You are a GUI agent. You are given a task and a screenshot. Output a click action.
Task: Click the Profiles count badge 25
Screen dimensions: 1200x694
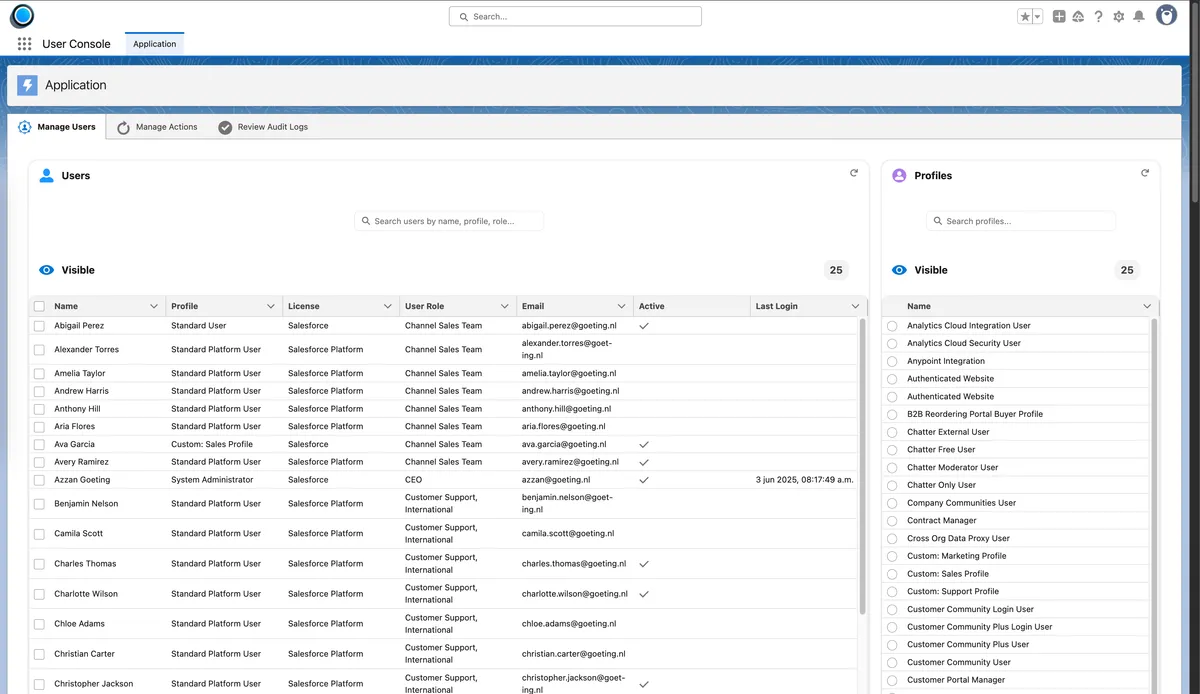click(x=1127, y=270)
